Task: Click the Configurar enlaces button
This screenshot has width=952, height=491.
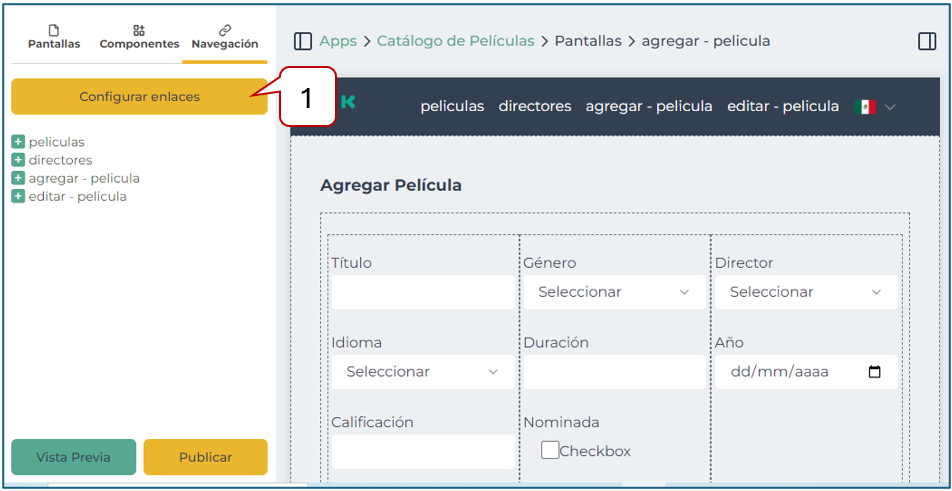Action: [139, 97]
